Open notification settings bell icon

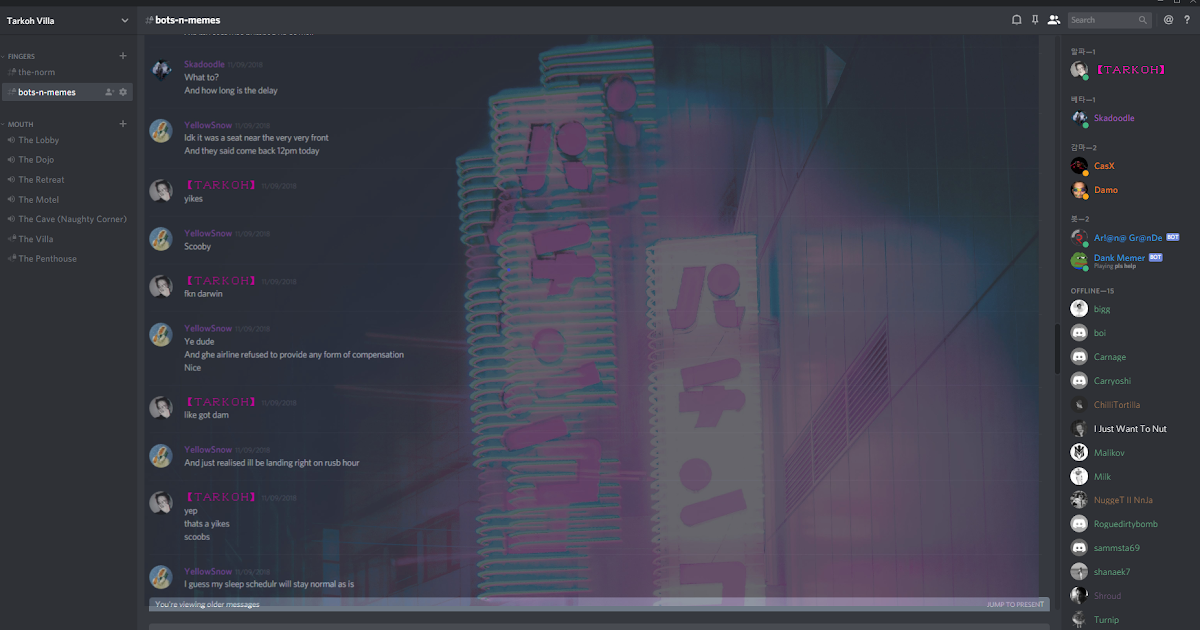pyautogui.click(x=1017, y=19)
